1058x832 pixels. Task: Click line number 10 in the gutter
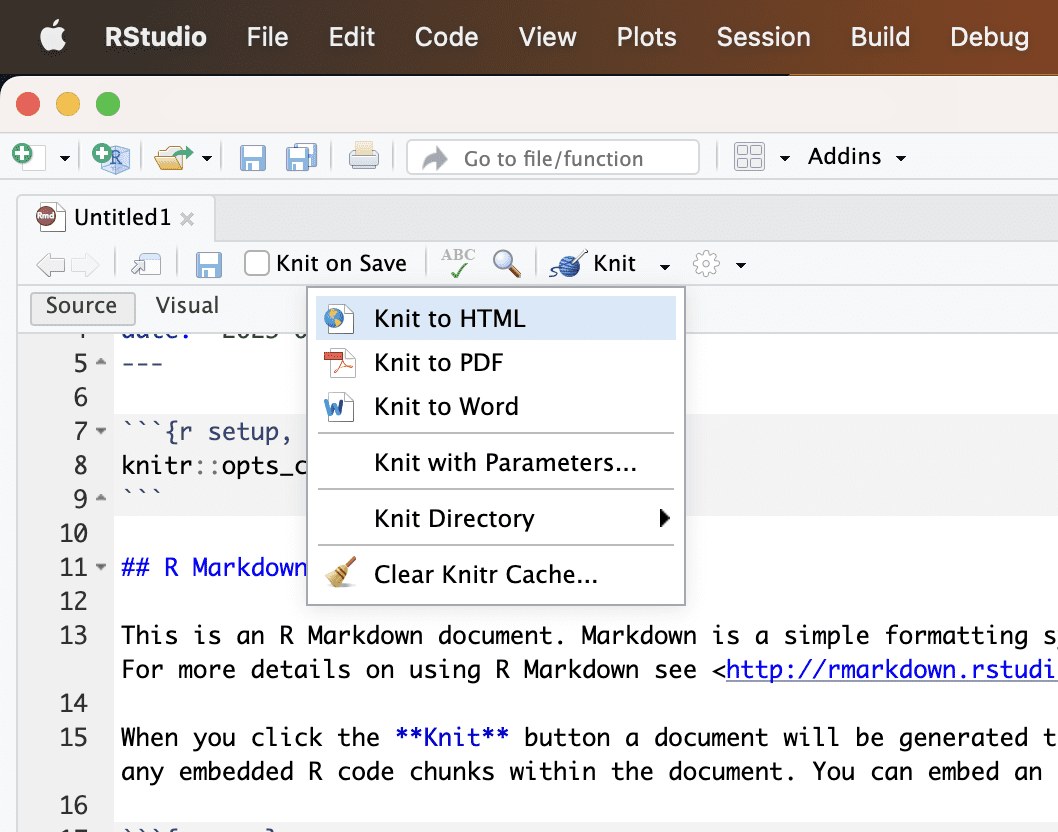coord(74,533)
